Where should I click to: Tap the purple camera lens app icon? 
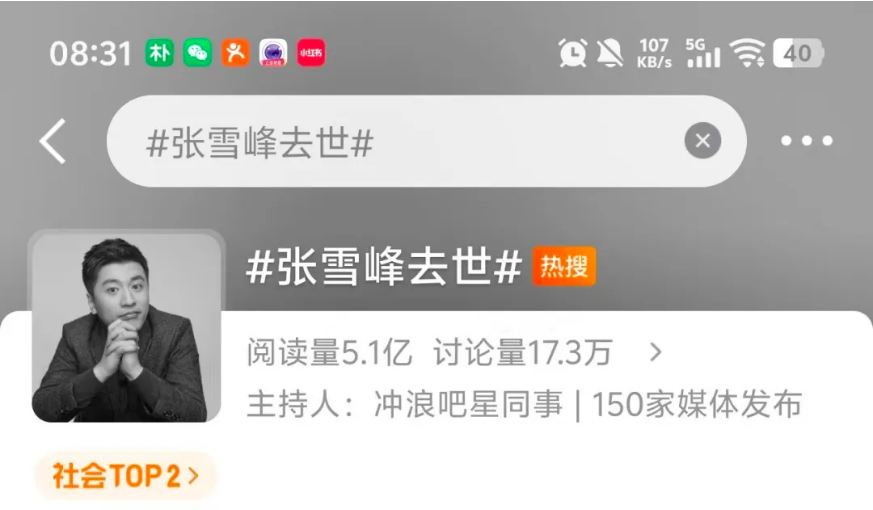click(273, 53)
